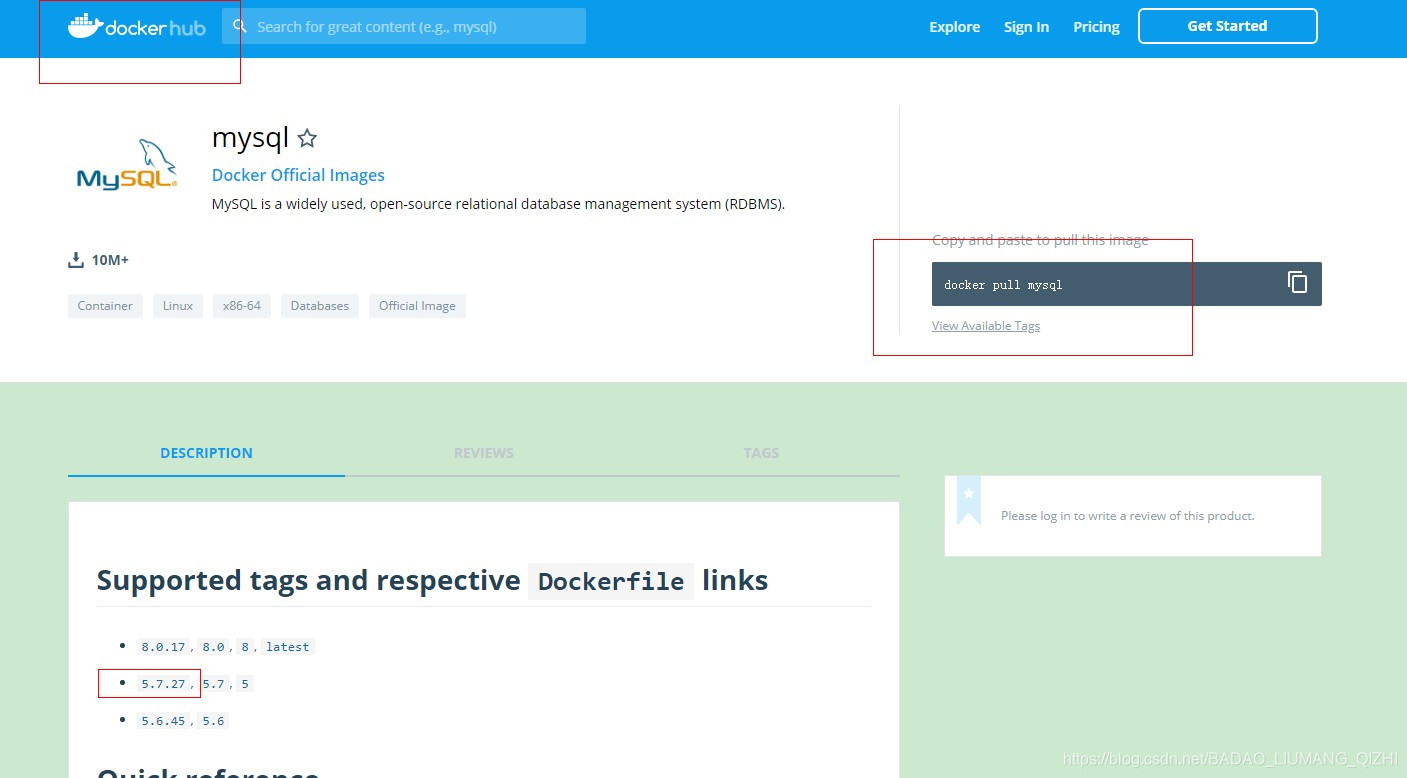Click the 10M+ downloads icon

click(76, 260)
